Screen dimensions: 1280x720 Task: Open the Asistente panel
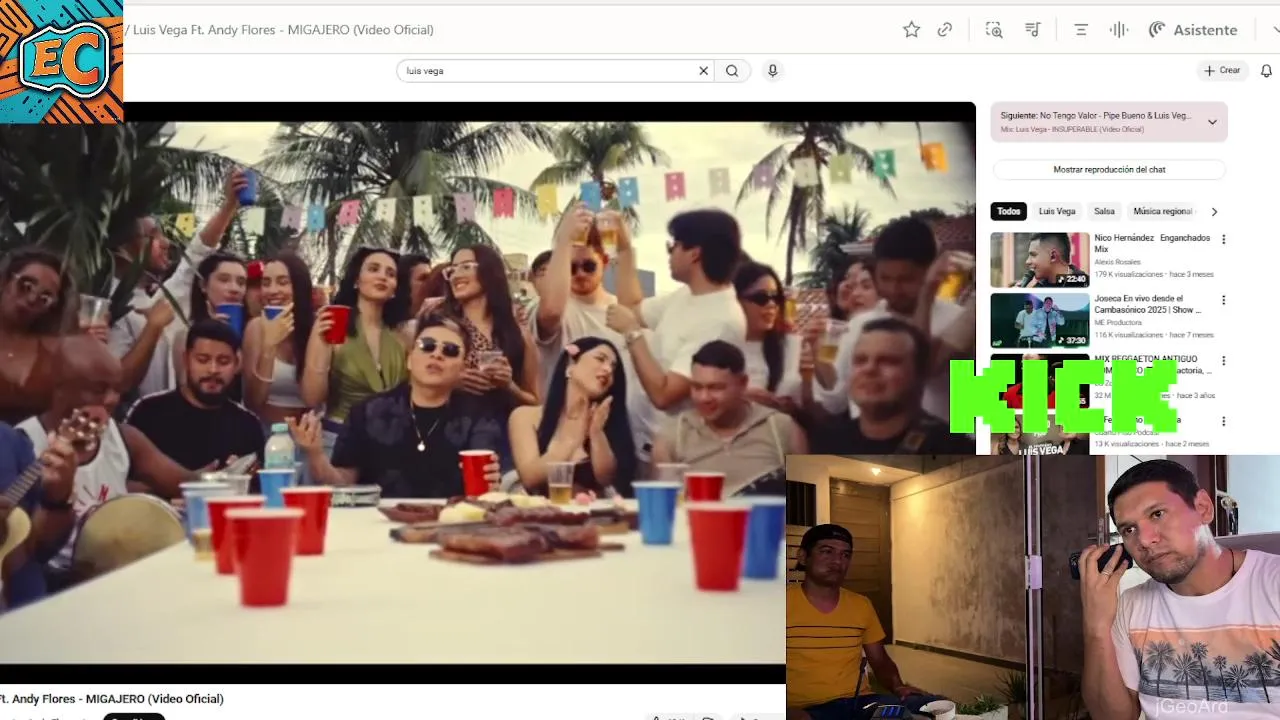pos(1193,30)
